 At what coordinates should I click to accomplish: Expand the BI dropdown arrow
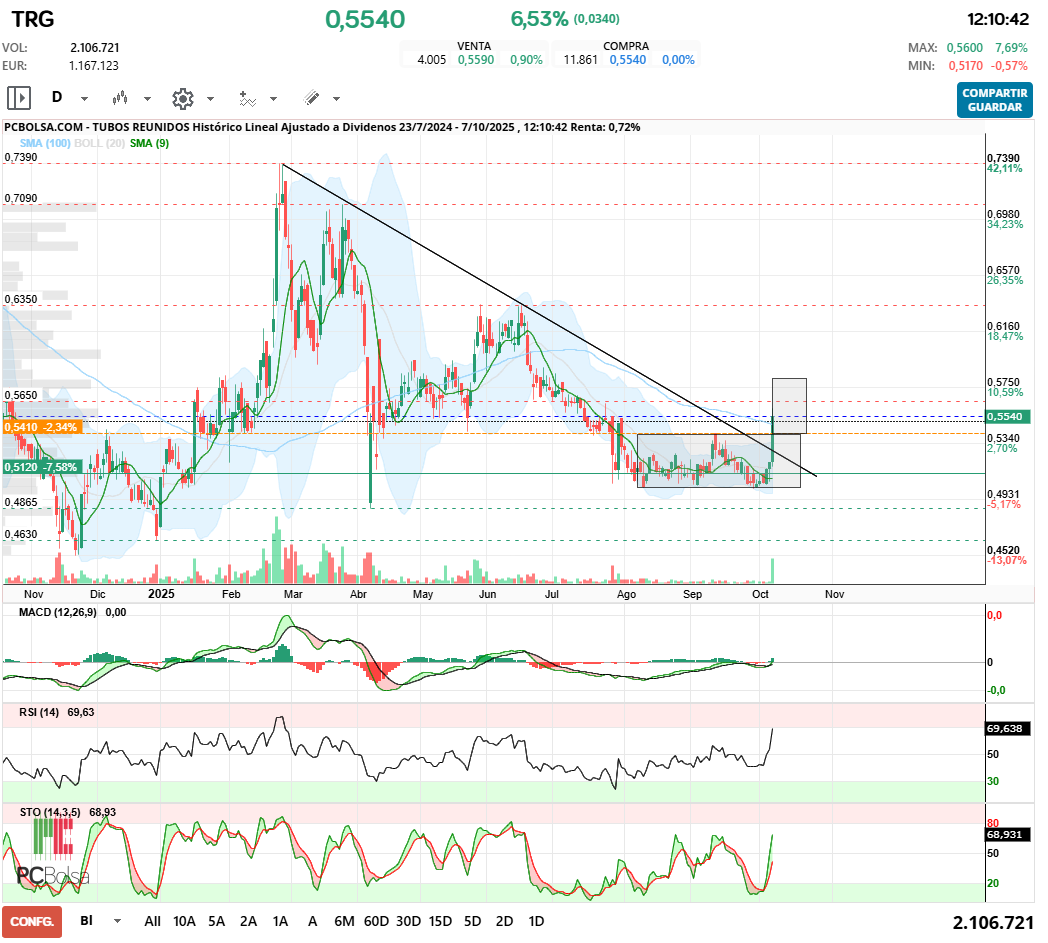tap(118, 921)
